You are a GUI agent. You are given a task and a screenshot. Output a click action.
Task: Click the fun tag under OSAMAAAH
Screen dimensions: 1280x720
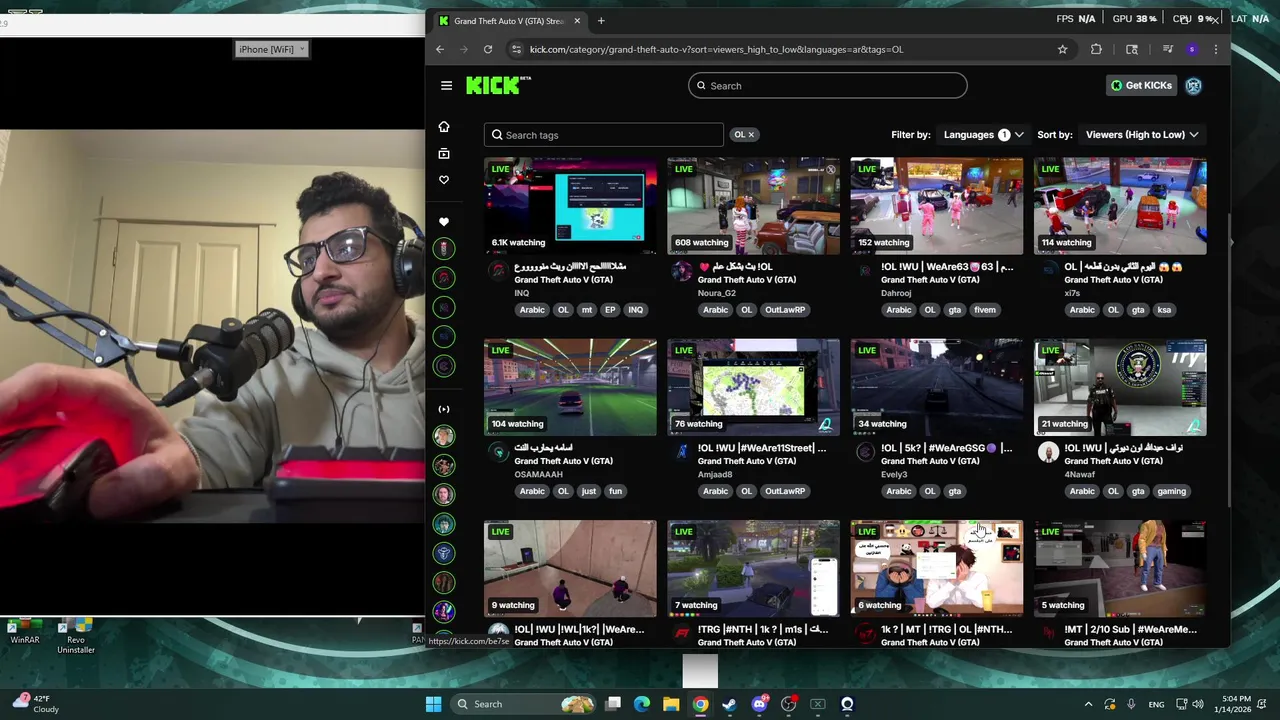615,491
